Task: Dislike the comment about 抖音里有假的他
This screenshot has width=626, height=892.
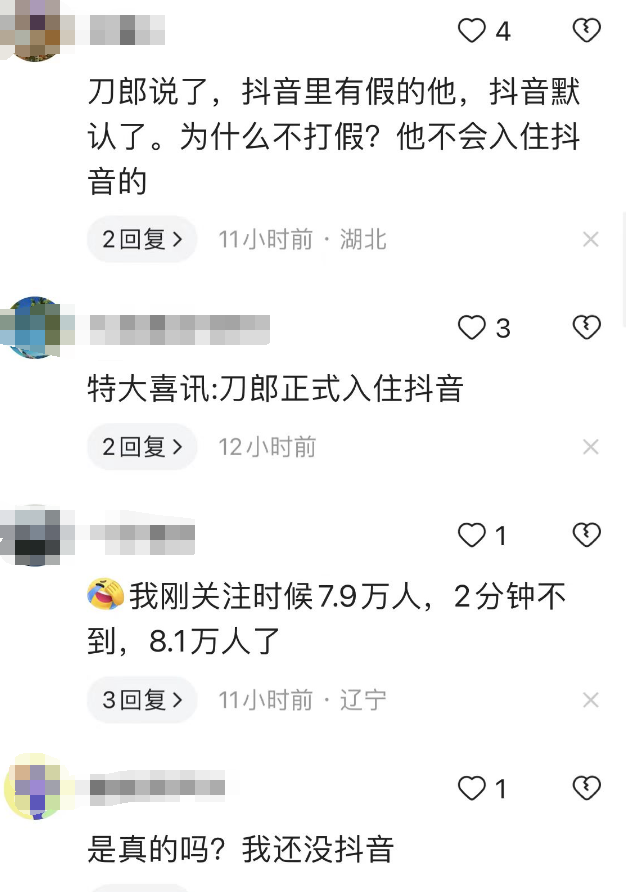Action: tap(586, 31)
